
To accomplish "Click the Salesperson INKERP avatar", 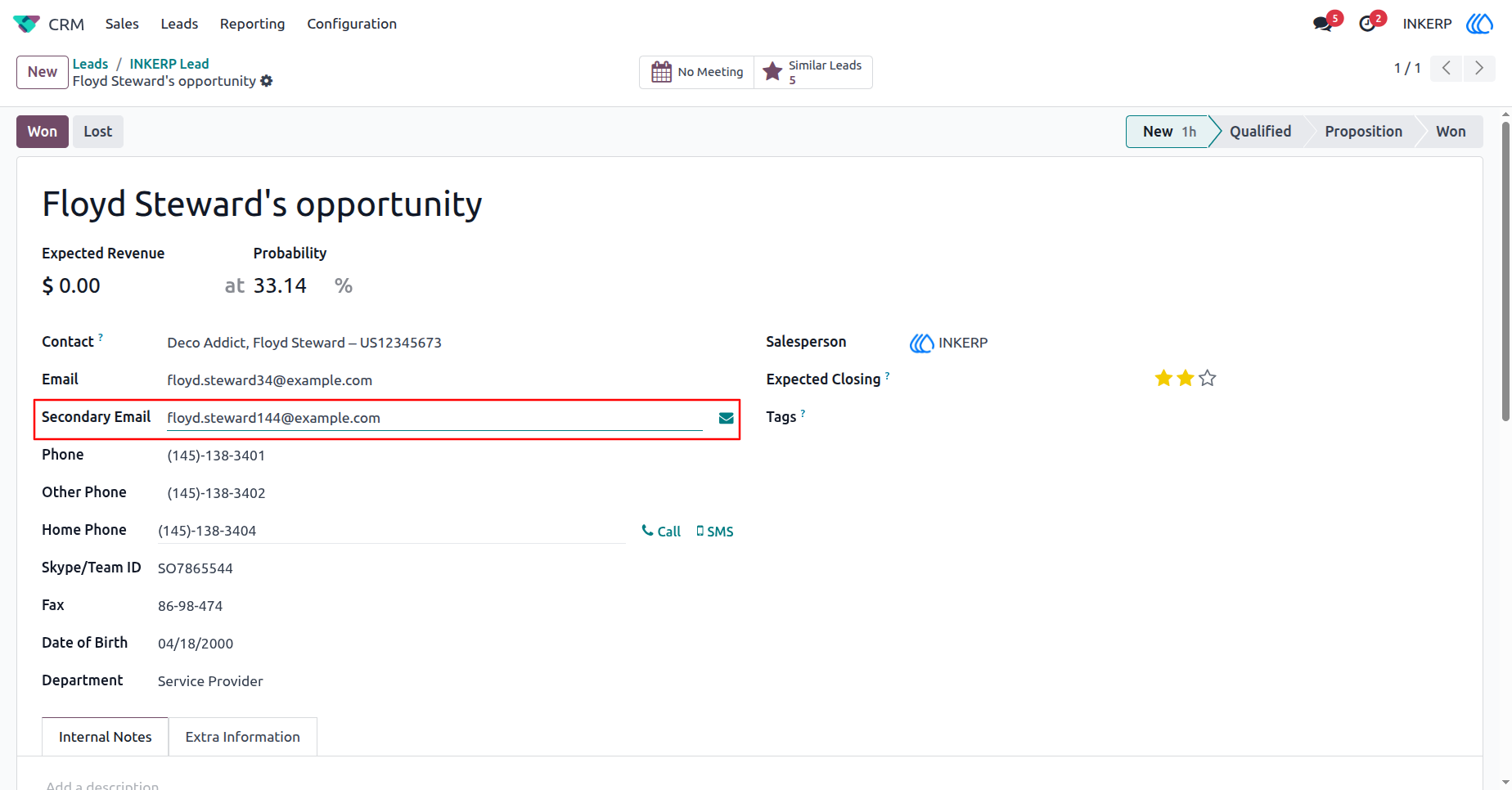I will (x=922, y=343).
